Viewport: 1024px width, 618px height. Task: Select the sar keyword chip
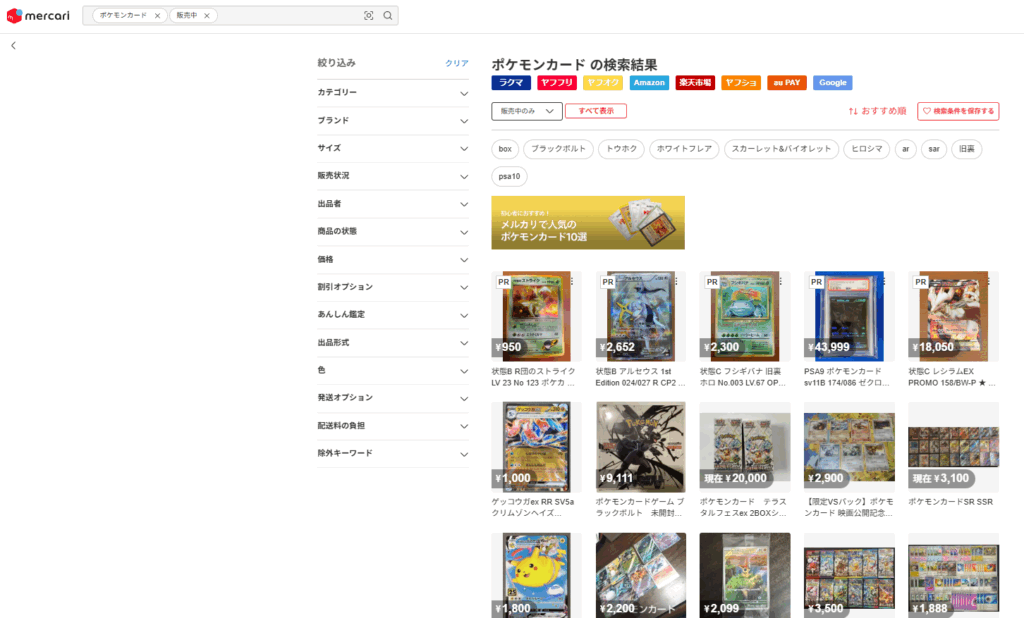point(935,149)
